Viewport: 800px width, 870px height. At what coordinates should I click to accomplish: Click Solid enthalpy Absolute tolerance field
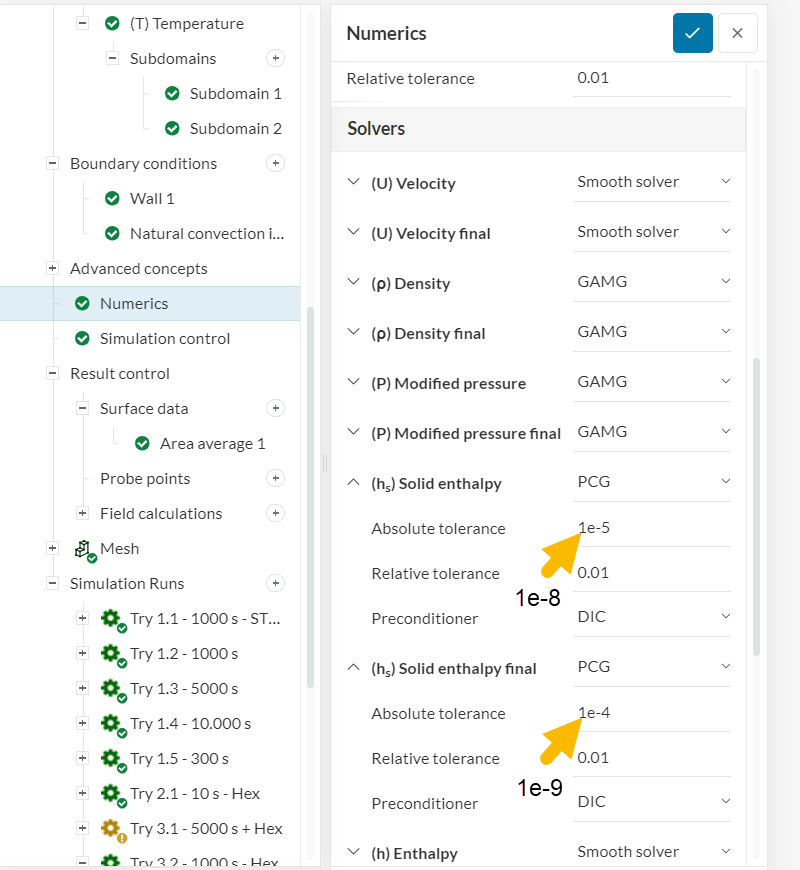651,528
